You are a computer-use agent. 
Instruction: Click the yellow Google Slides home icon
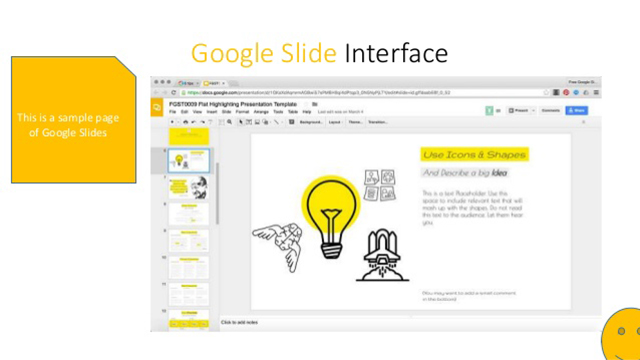click(x=157, y=107)
